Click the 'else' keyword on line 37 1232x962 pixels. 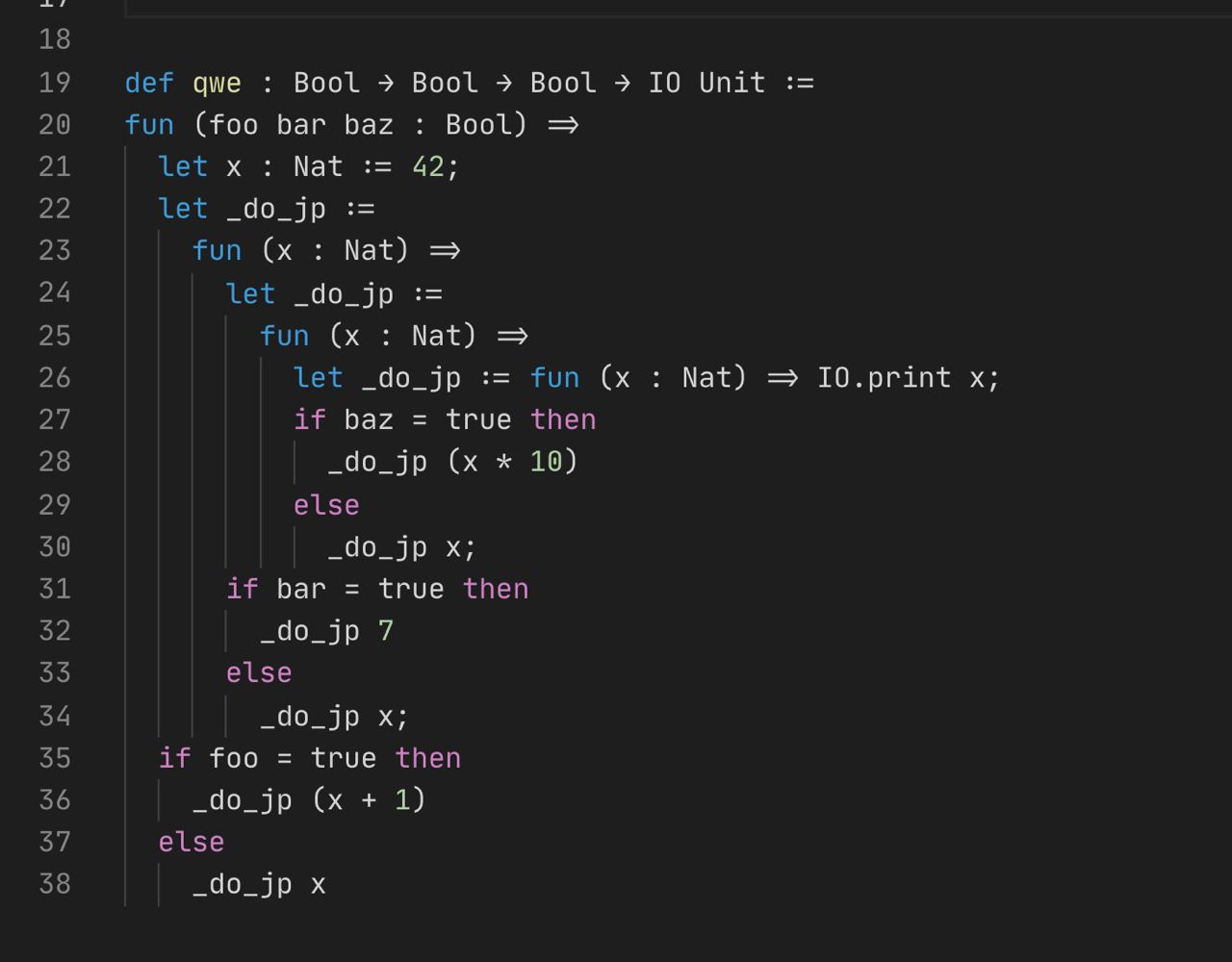pos(192,843)
